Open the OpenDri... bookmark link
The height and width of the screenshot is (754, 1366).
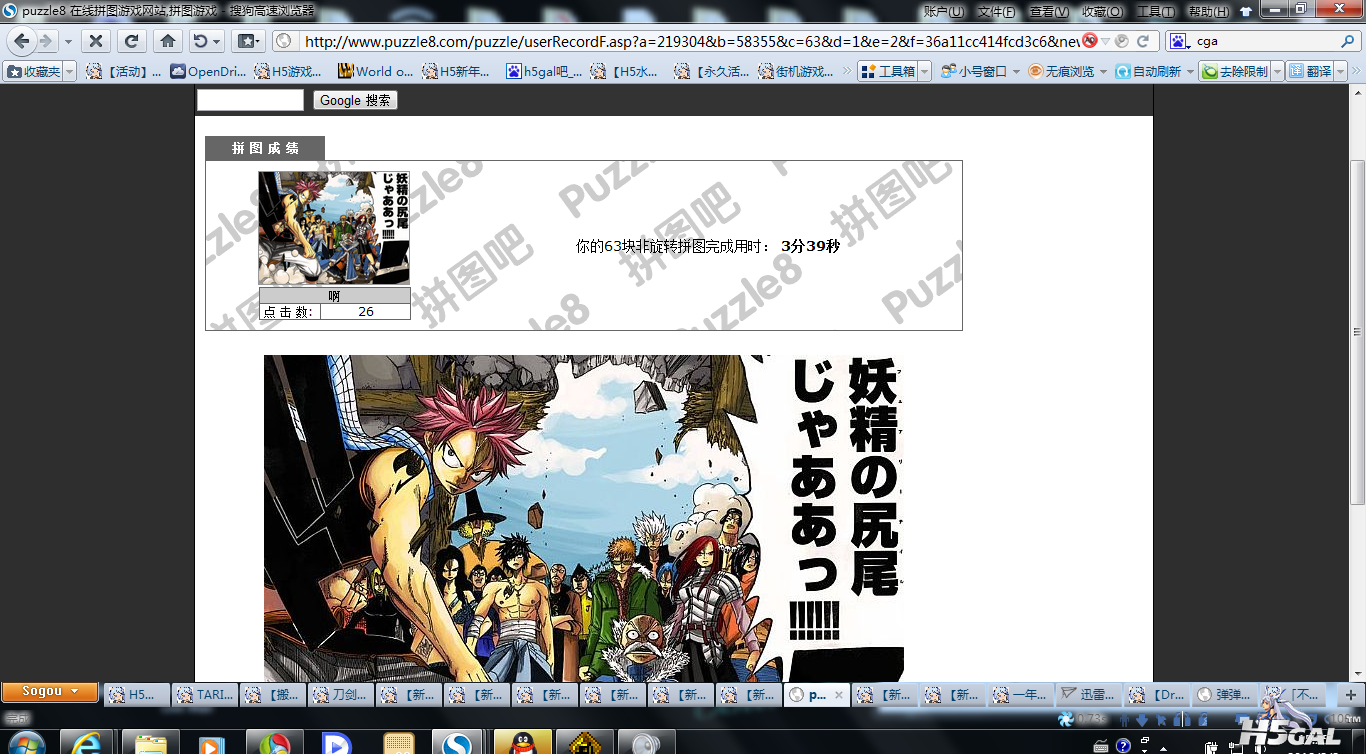pos(208,72)
